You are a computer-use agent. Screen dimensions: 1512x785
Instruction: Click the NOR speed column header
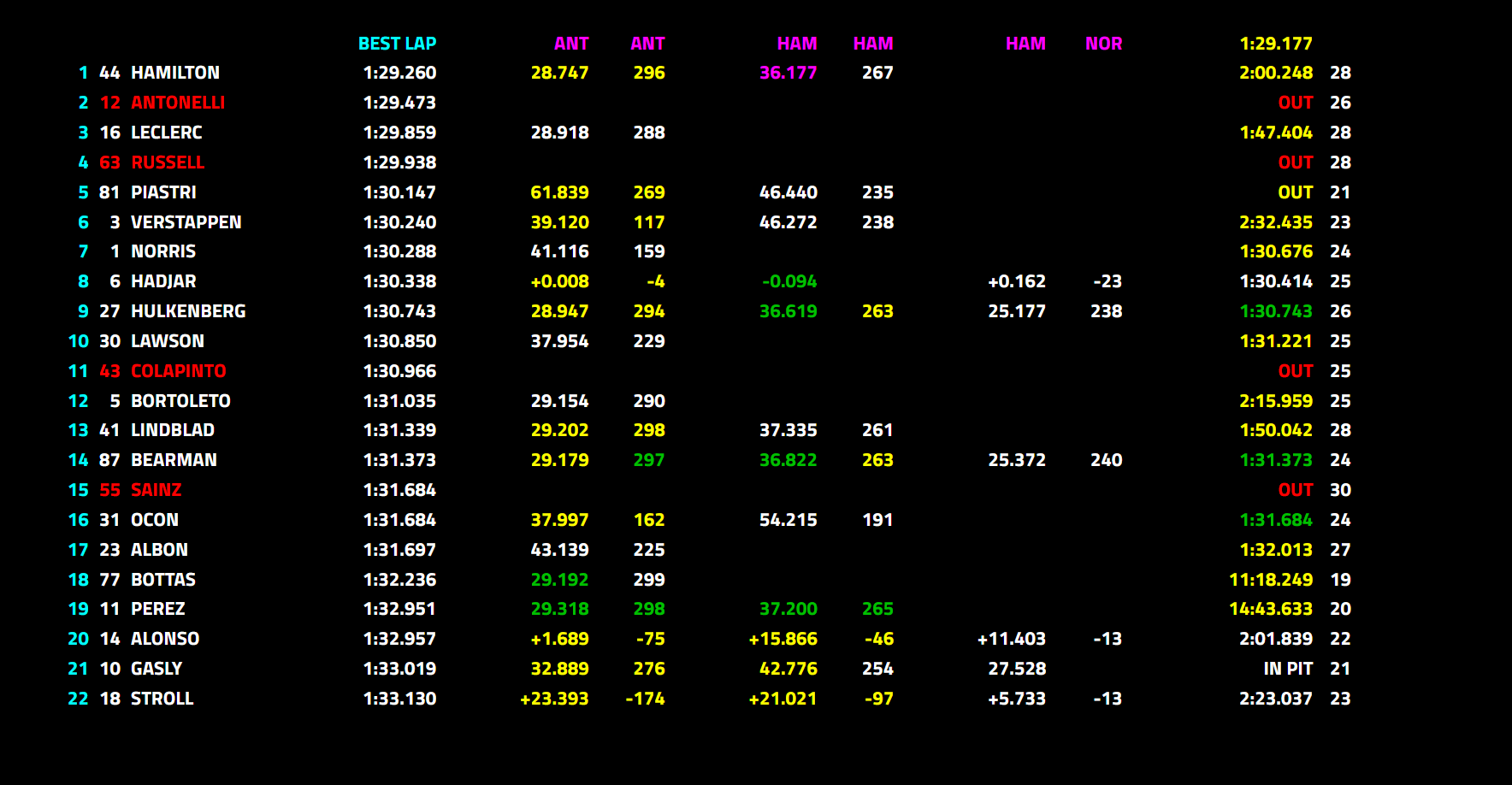(x=1103, y=44)
